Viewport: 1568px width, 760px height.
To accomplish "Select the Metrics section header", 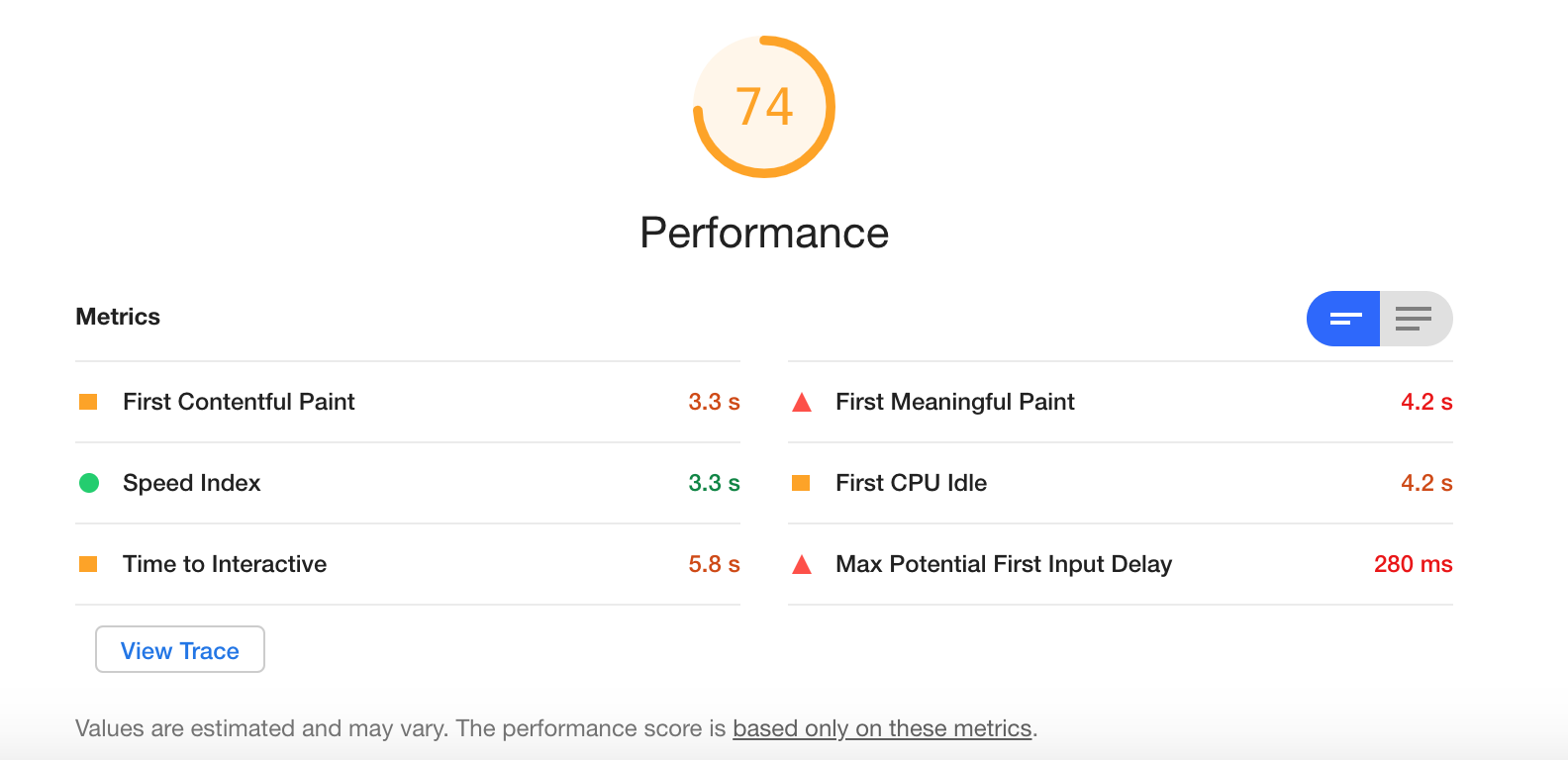I will [x=117, y=317].
